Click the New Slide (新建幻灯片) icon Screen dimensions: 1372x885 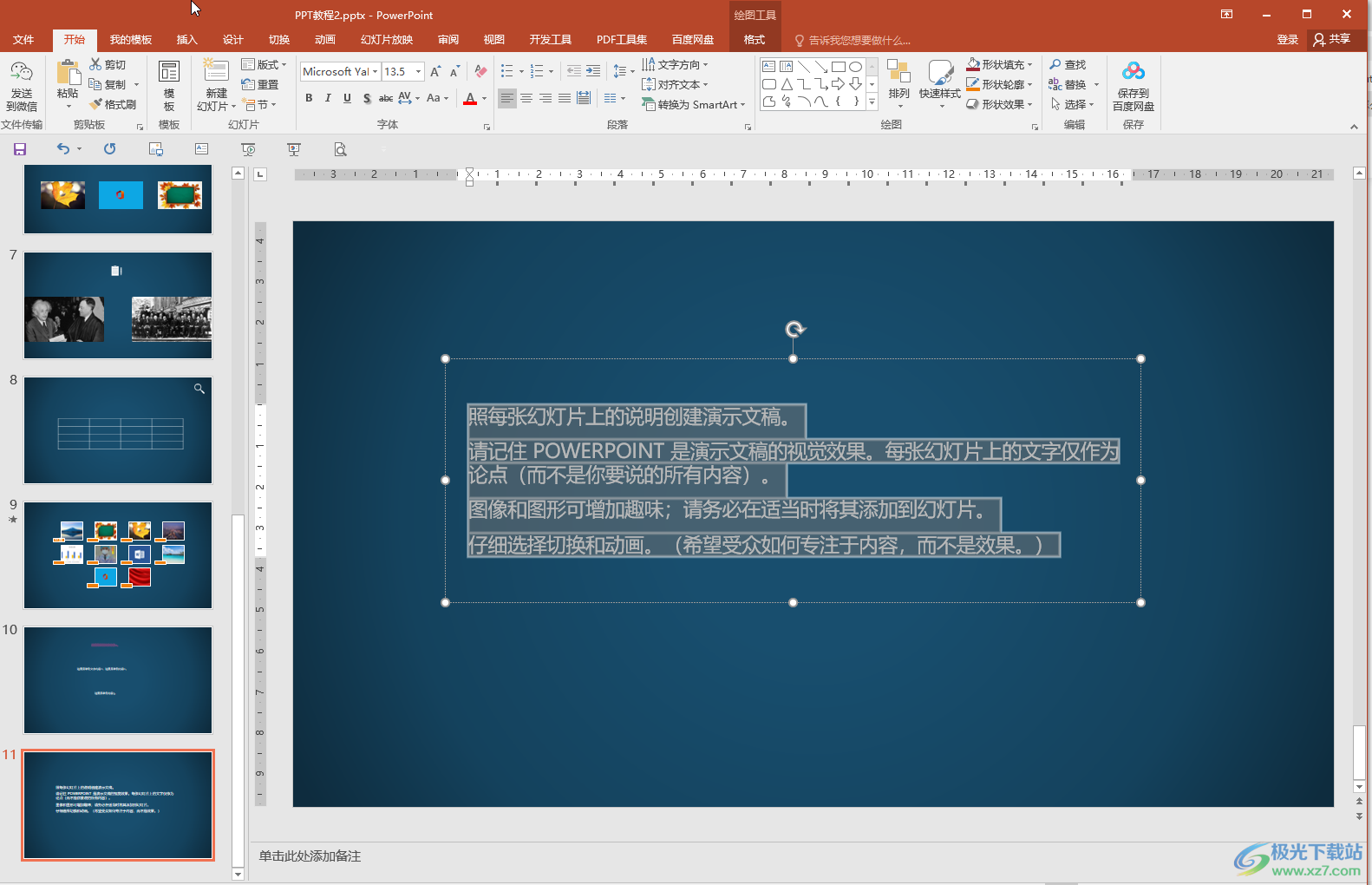tap(215, 71)
